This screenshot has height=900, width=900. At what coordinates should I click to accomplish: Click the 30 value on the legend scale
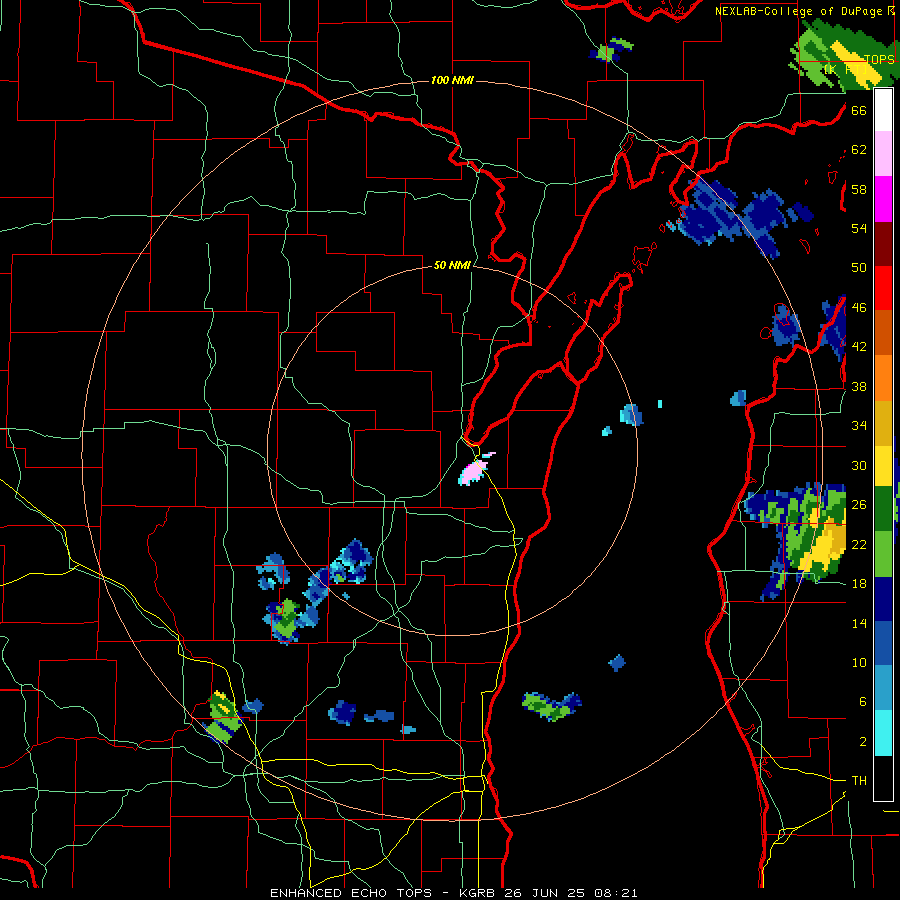[859, 465]
